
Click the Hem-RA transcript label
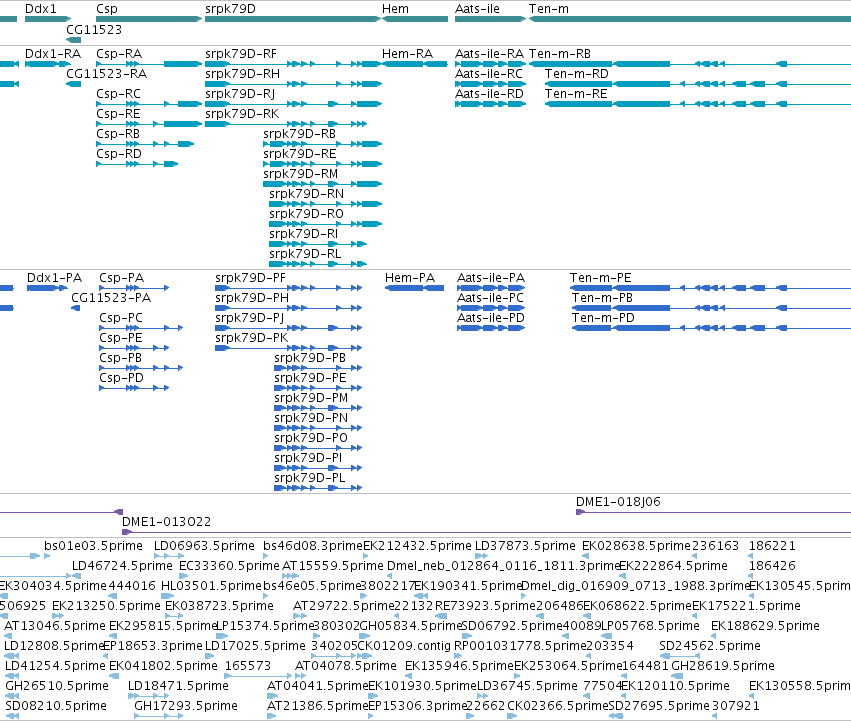click(408, 54)
